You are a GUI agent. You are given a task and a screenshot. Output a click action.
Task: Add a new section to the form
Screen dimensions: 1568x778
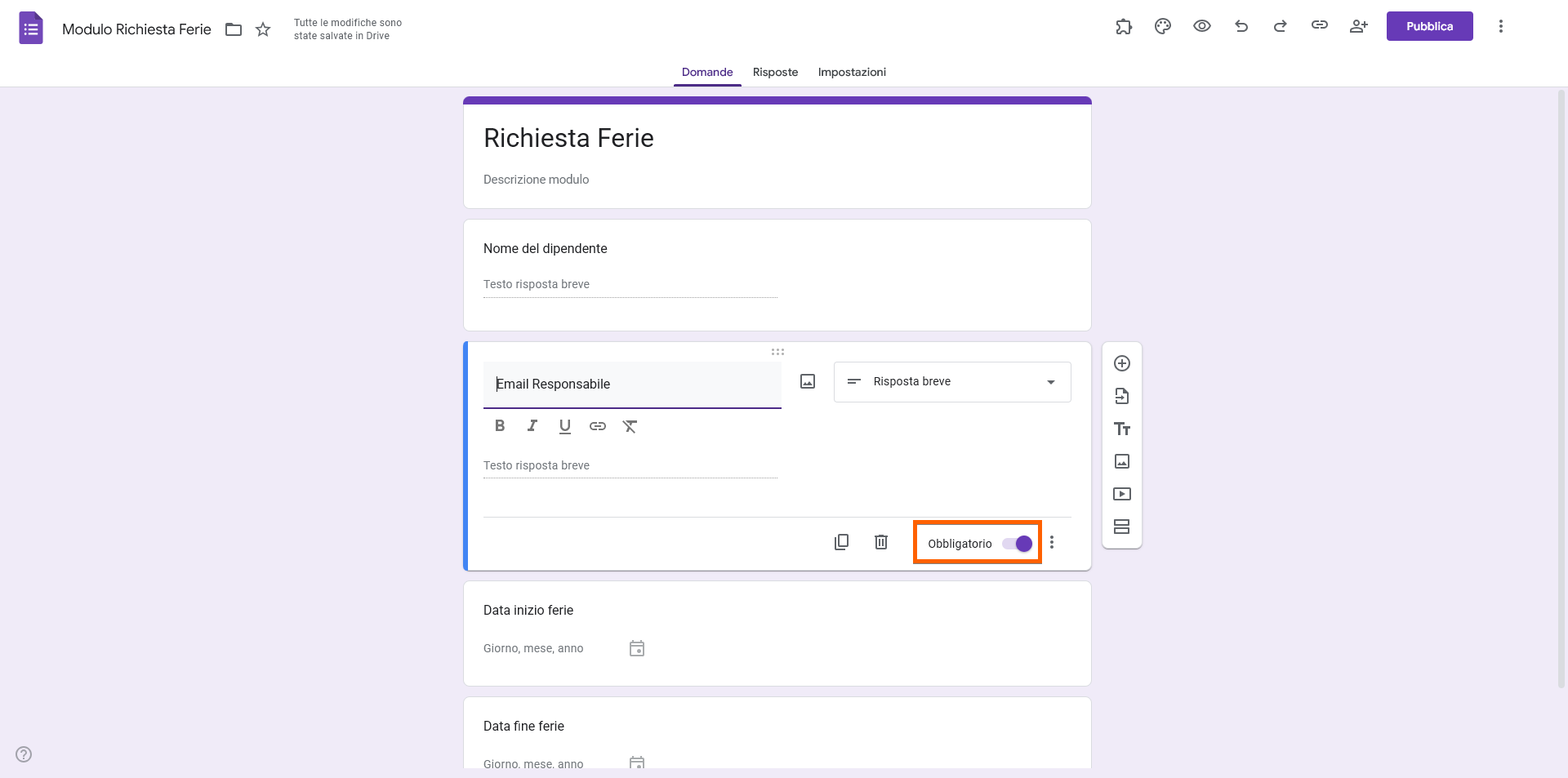[1122, 527]
